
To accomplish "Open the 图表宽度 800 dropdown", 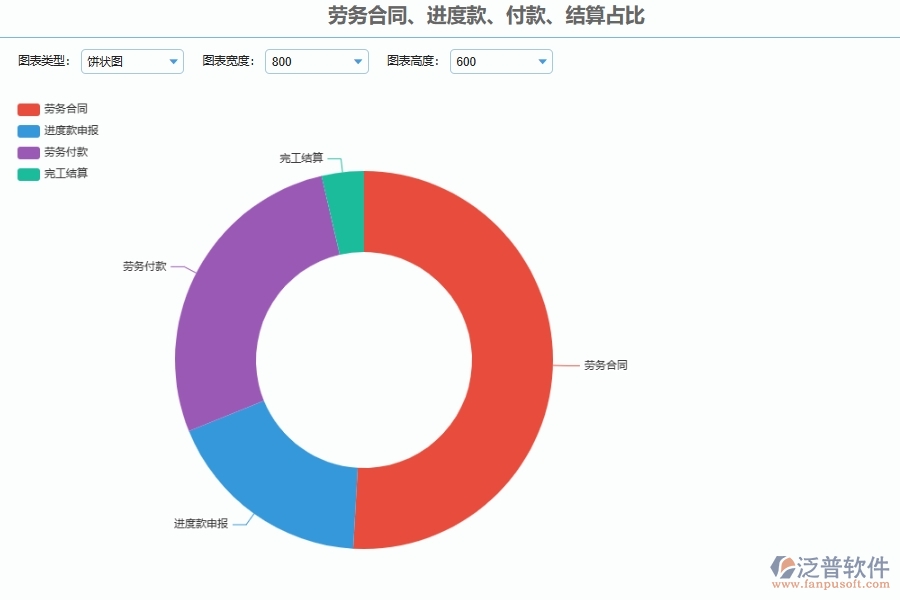I will click(x=316, y=61).
